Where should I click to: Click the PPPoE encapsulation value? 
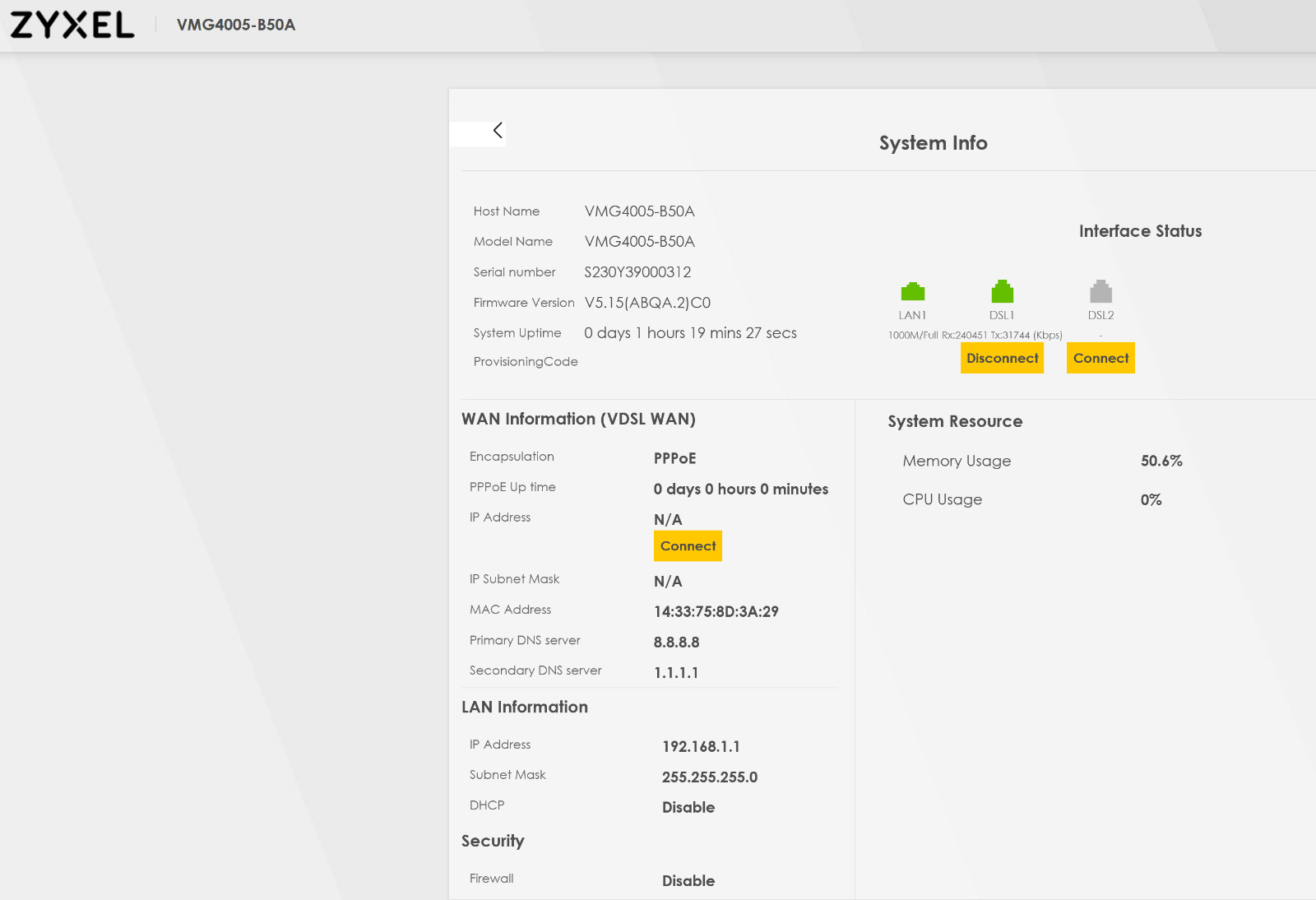[674, 459]
